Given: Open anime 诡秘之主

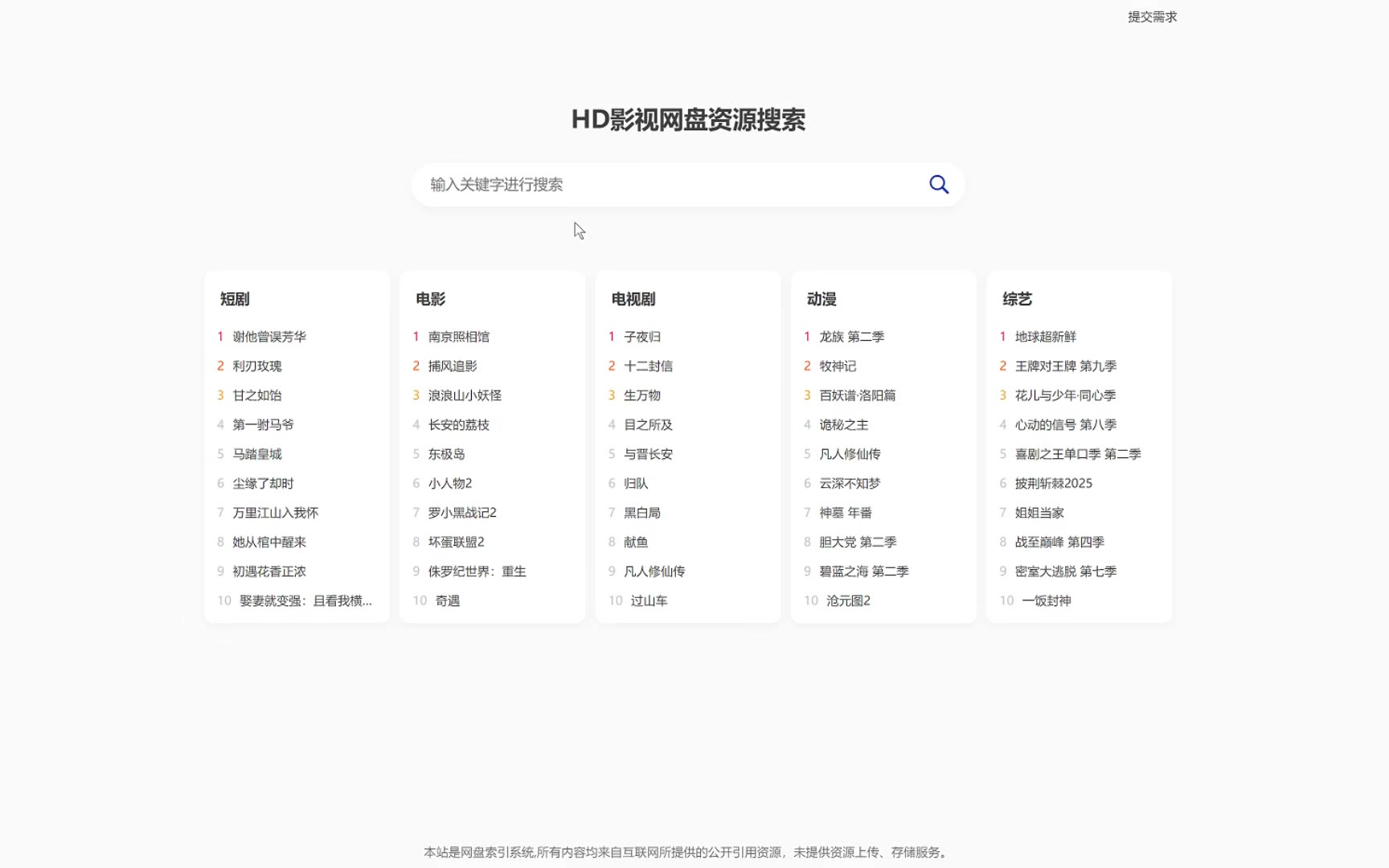Looking at the screenshot, I should pos(844,424).
